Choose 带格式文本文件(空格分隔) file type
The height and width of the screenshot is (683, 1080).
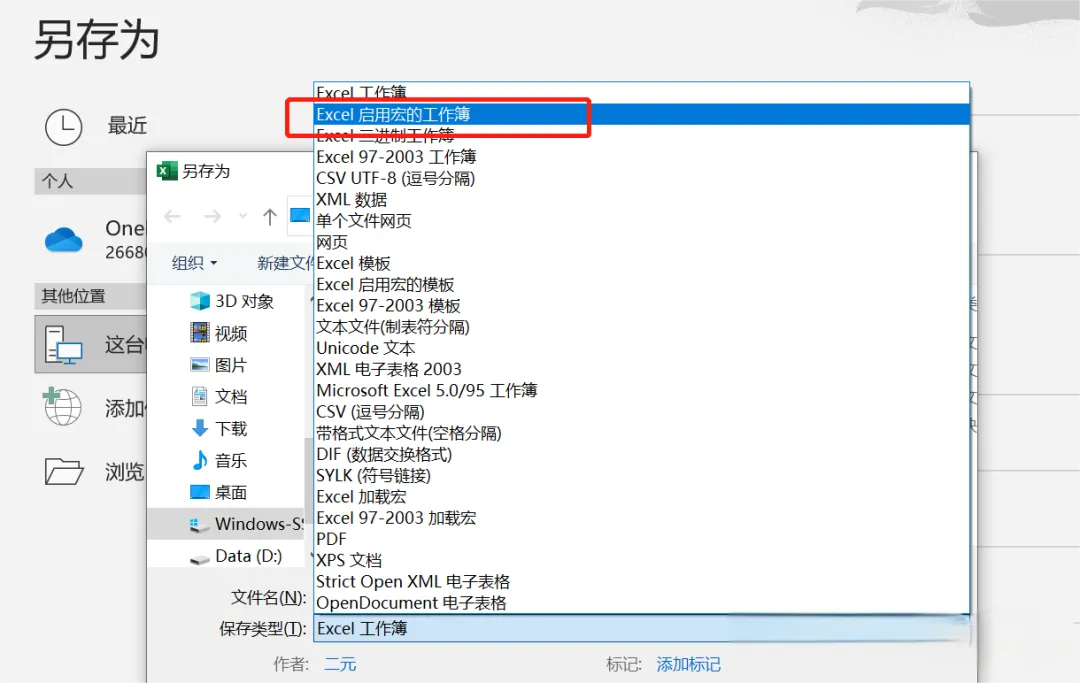641,433
